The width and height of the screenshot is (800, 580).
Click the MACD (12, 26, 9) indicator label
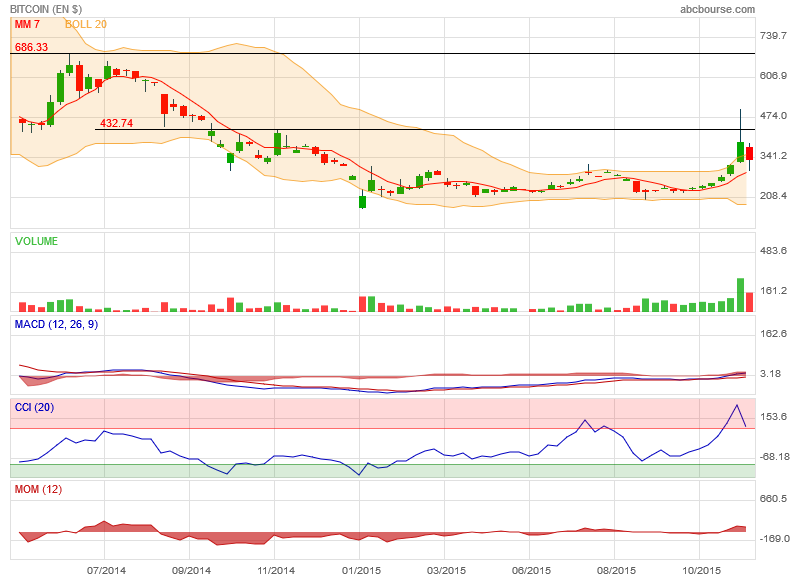click(56, 324)
